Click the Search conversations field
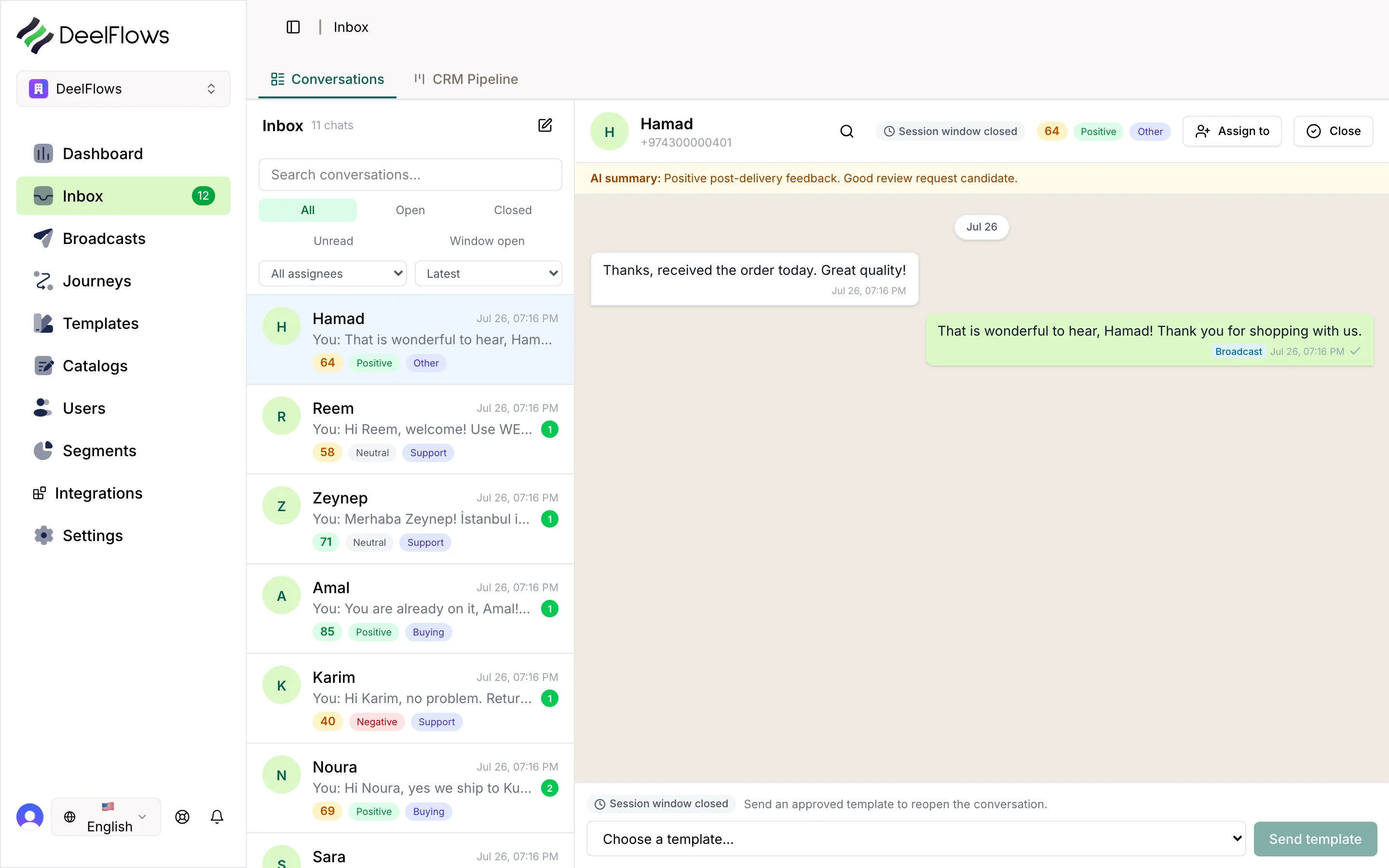 pos(410,175)
